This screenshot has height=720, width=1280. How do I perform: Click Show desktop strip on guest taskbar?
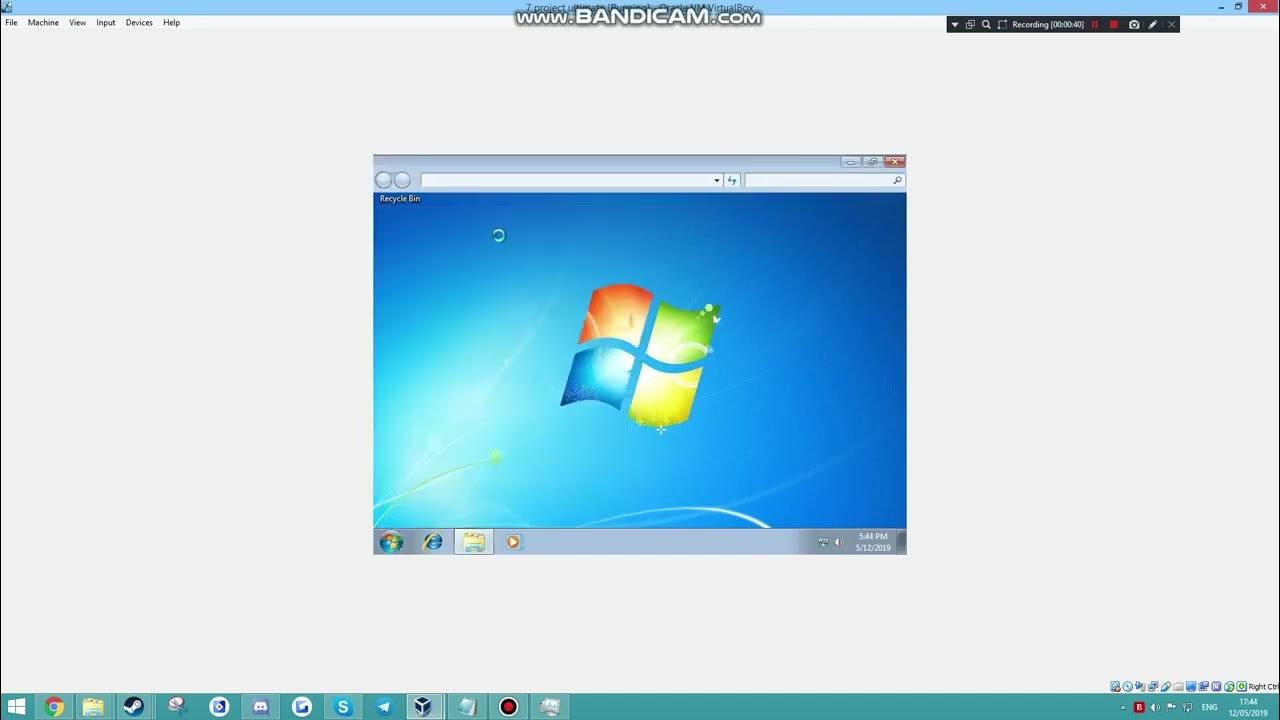[902, 542]
